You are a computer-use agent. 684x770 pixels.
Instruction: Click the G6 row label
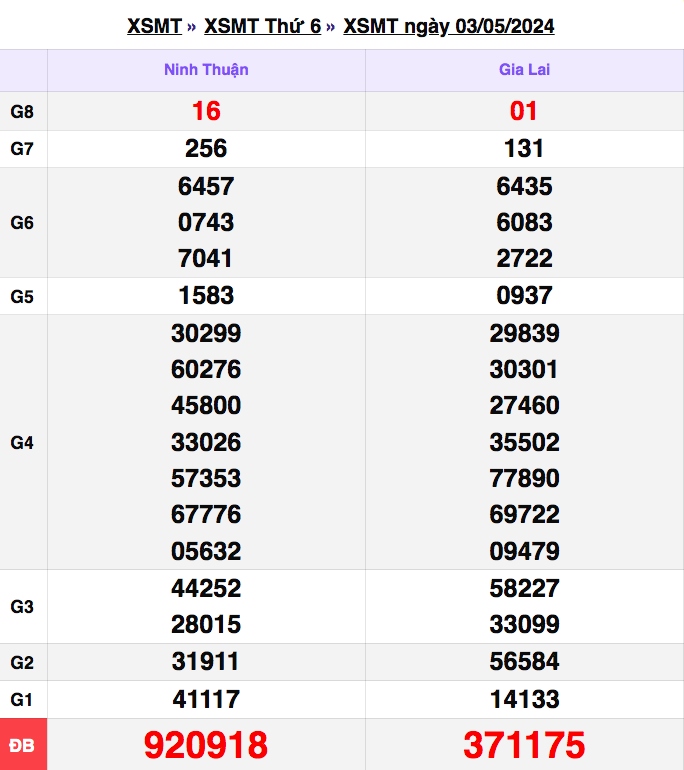[x=22, y=223]
